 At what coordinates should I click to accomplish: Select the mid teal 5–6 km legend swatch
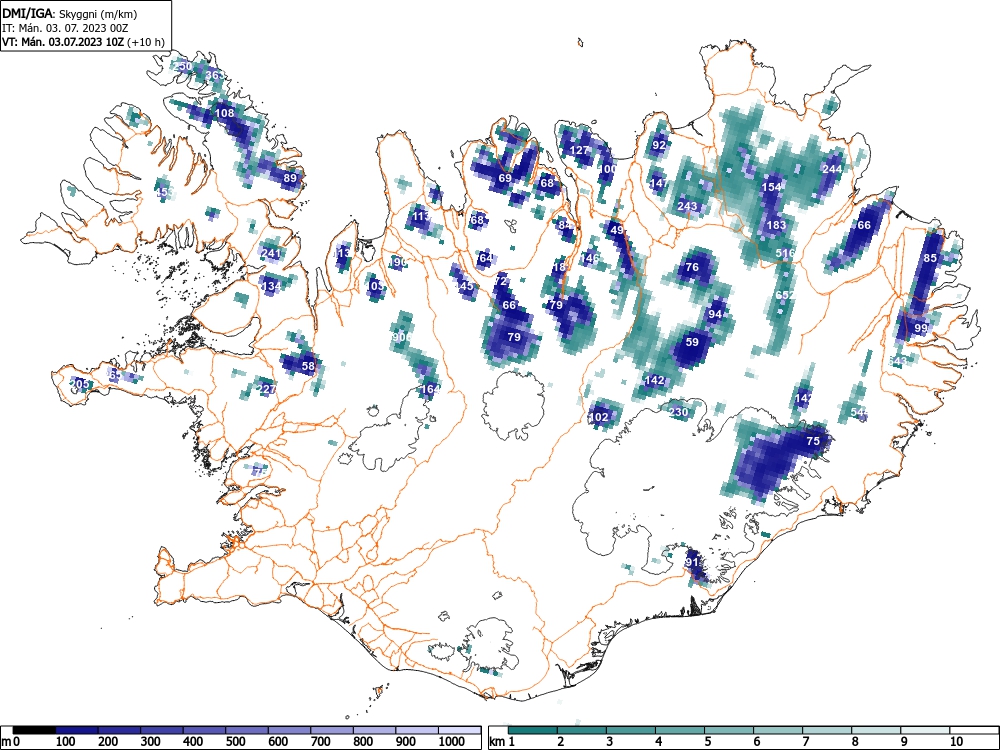click(729, 730)
